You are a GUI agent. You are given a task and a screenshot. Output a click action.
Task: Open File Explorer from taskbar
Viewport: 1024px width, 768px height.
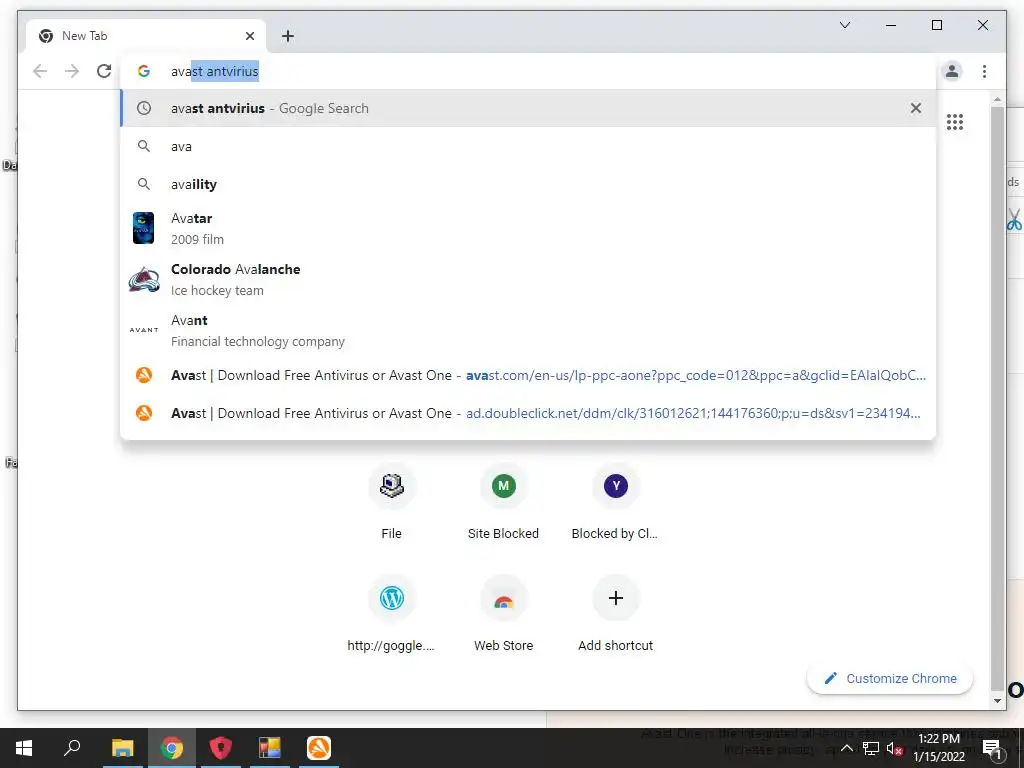pyautogui.click(x=122, y=748)
